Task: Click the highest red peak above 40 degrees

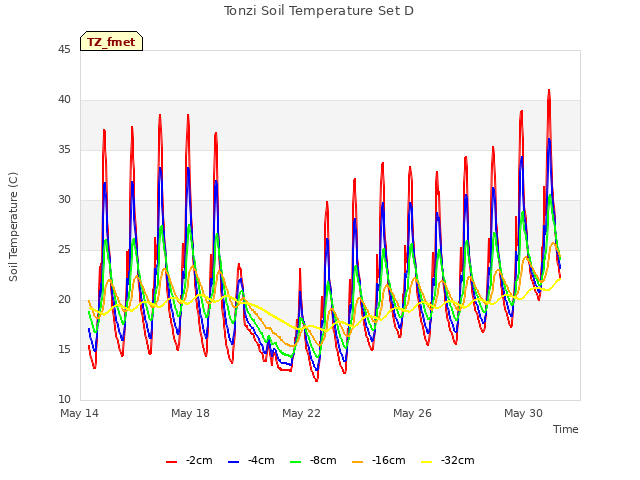Action: [x=549, y=91]
